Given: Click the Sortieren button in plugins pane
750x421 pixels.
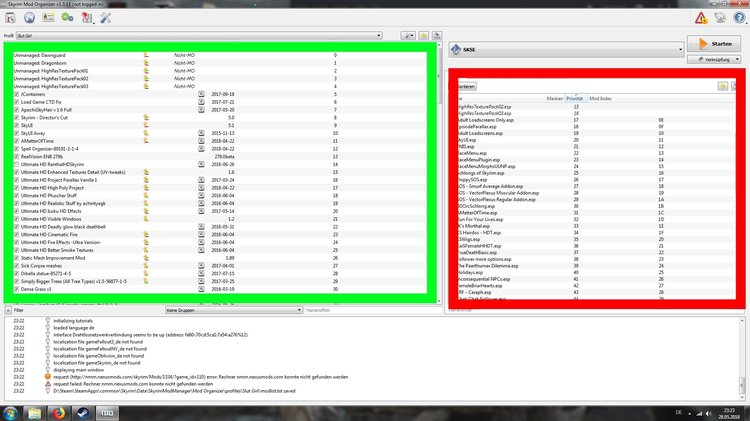Looking at the screenshot, I should (x=467, y=86).
